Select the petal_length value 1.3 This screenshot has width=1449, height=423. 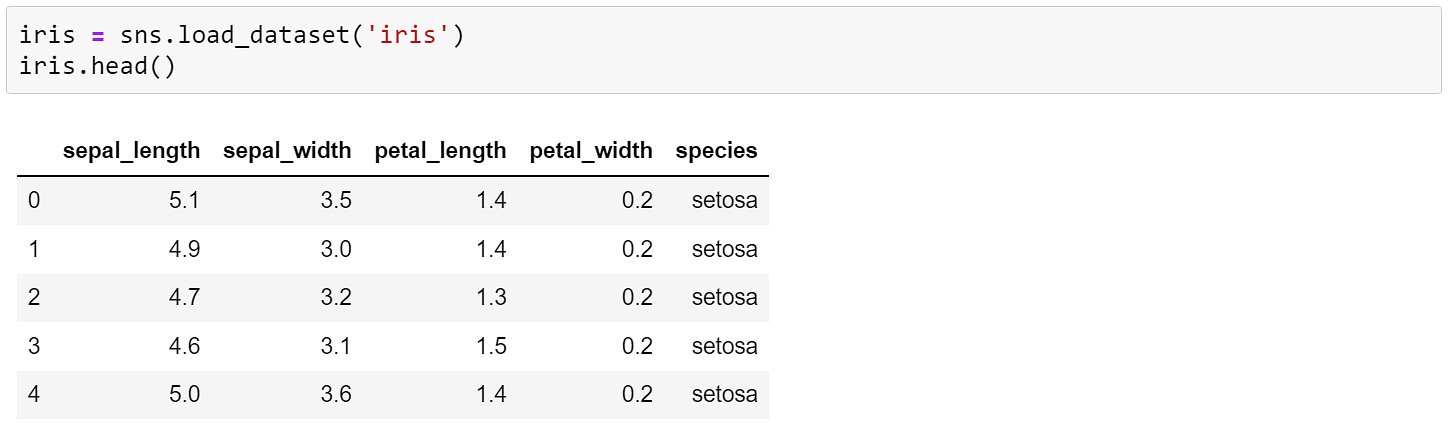click(x=491, y=297)
